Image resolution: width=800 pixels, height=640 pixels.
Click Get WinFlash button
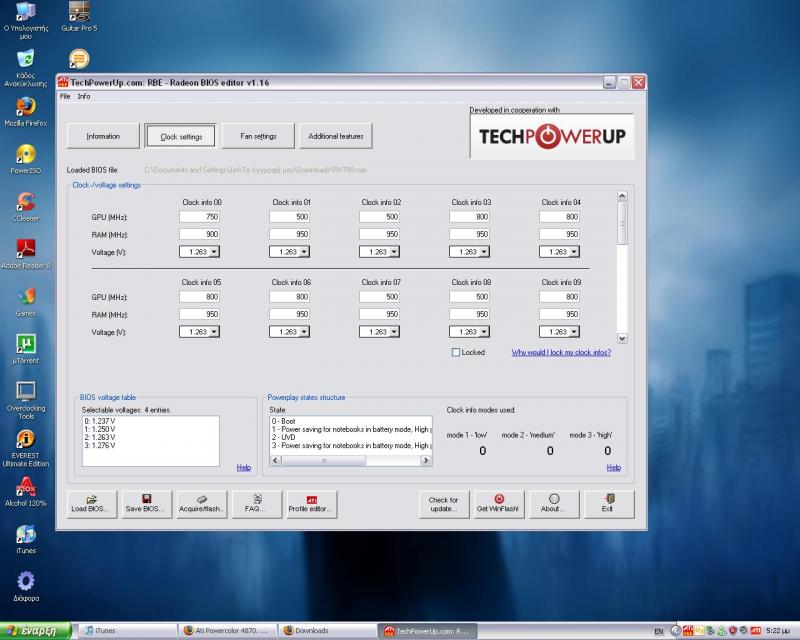pyautogui.click(x=499, y=504)
